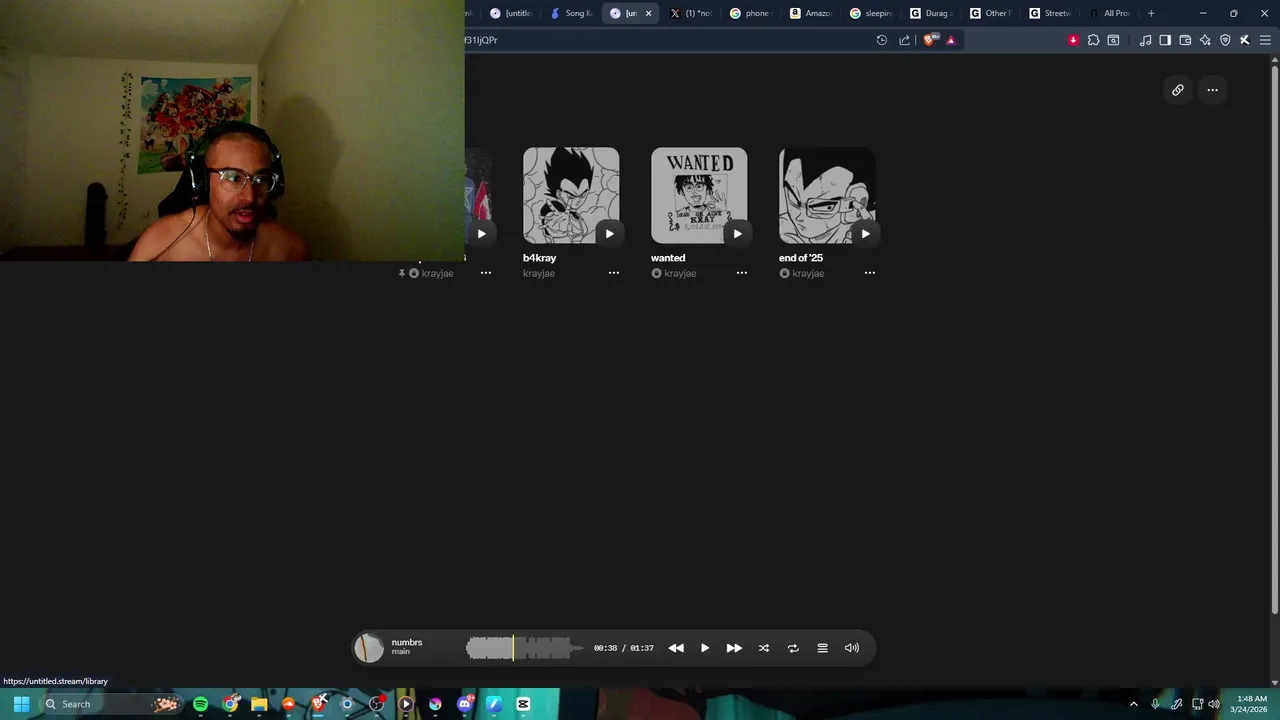Open options for the pinned krayjae project

tap(486, 273)
